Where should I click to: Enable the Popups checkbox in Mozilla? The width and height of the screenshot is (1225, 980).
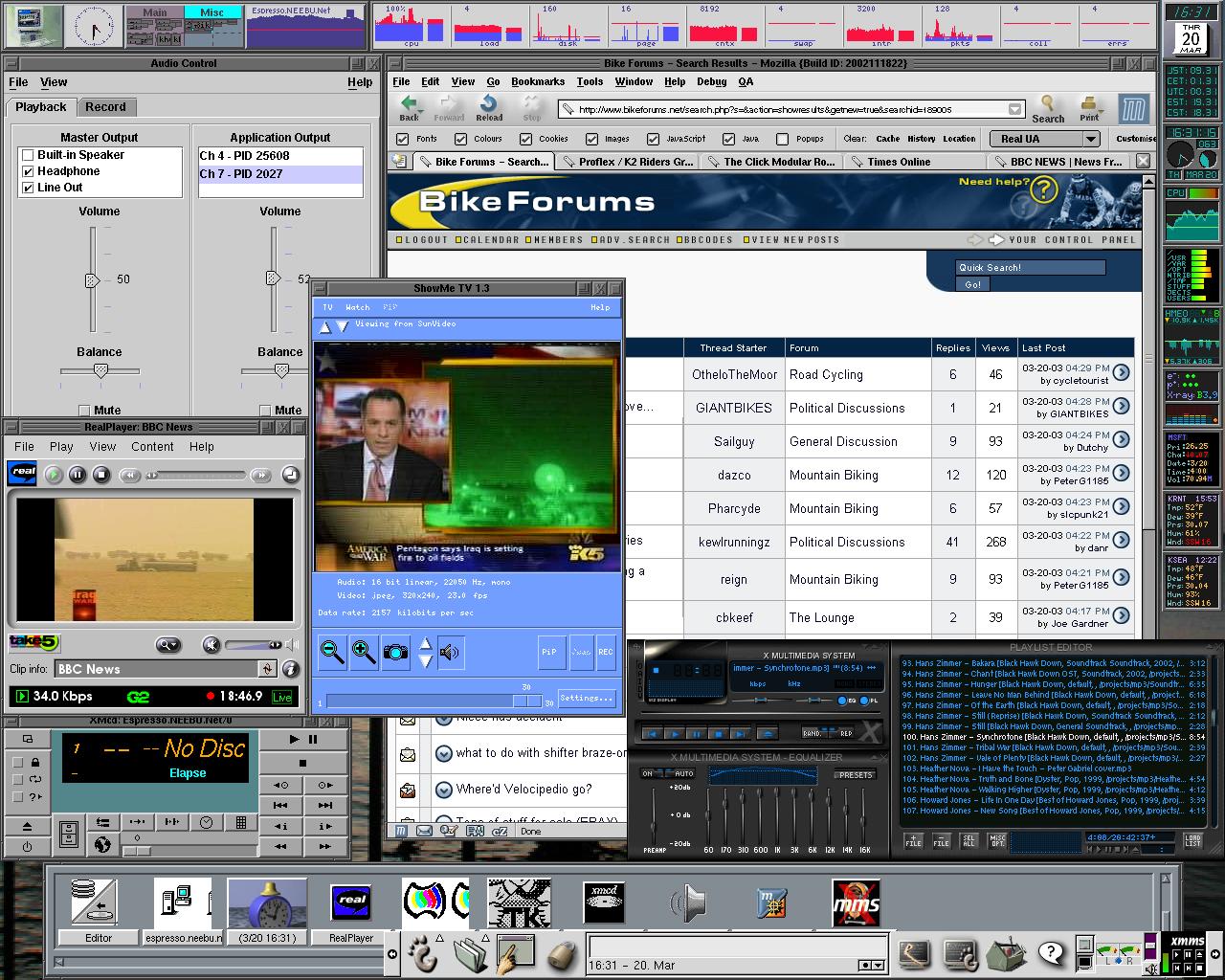click(x=782, y=139)
